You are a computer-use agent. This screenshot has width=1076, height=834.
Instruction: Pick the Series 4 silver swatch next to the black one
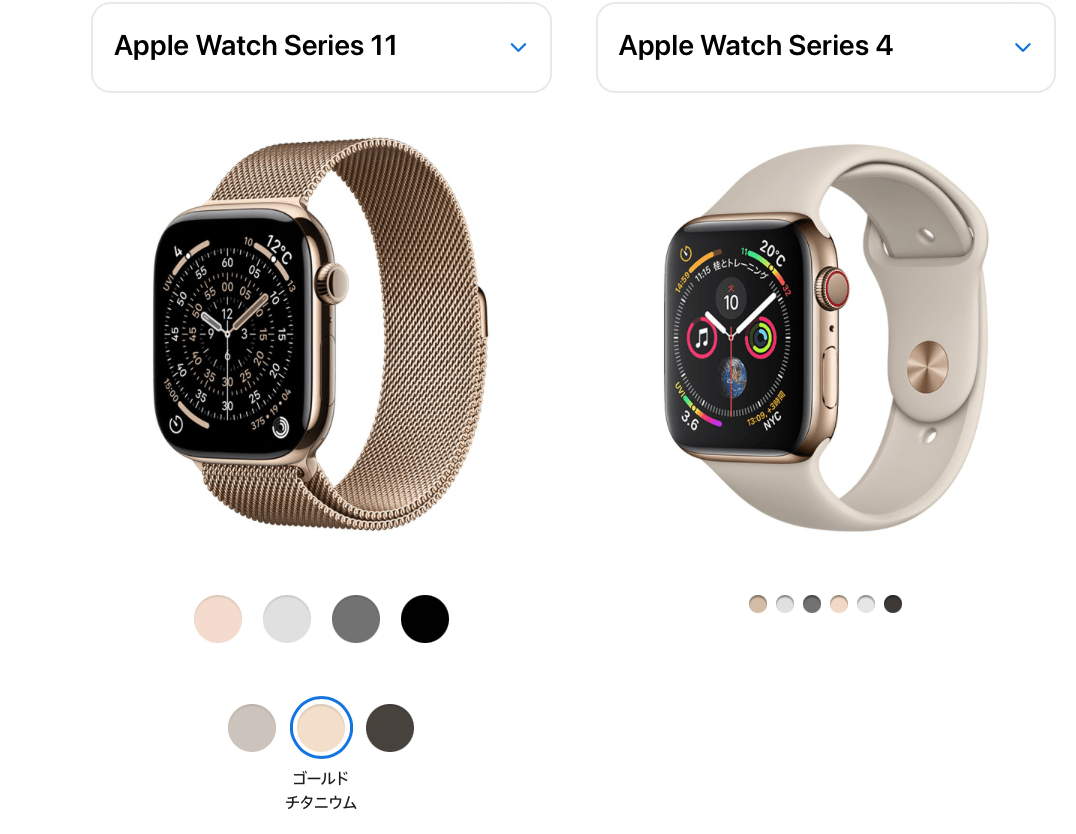[x=866, y=604]
